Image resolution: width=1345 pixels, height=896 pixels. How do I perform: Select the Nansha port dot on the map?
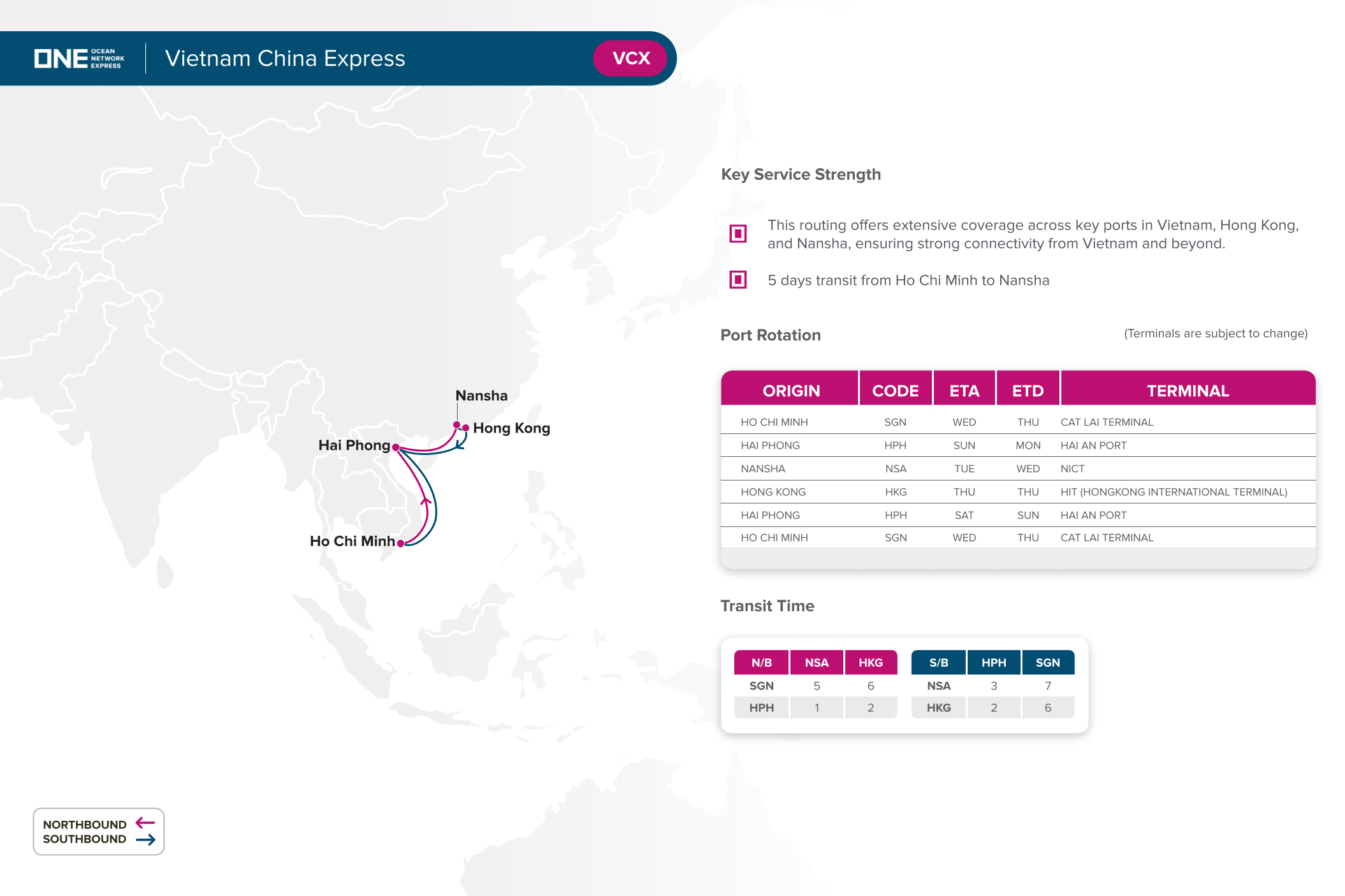(456, 424)
